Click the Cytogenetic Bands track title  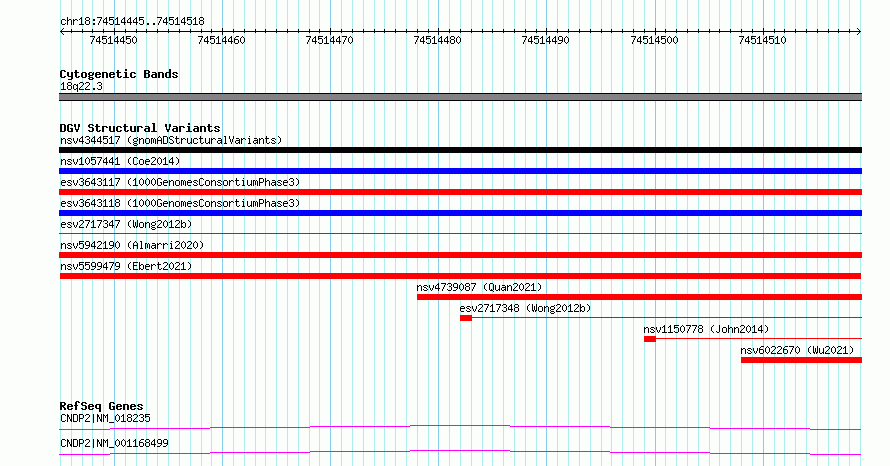tap(119, 74)
